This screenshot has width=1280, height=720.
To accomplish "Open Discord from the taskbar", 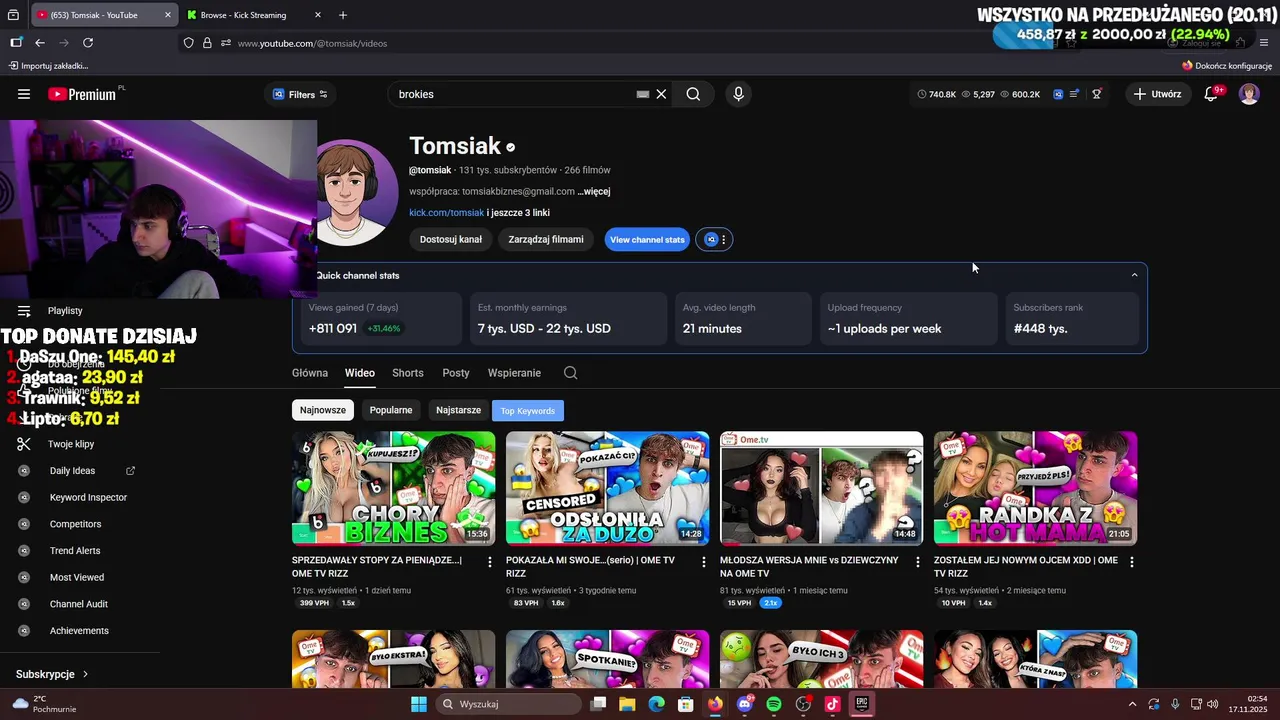I will (744, 704).
